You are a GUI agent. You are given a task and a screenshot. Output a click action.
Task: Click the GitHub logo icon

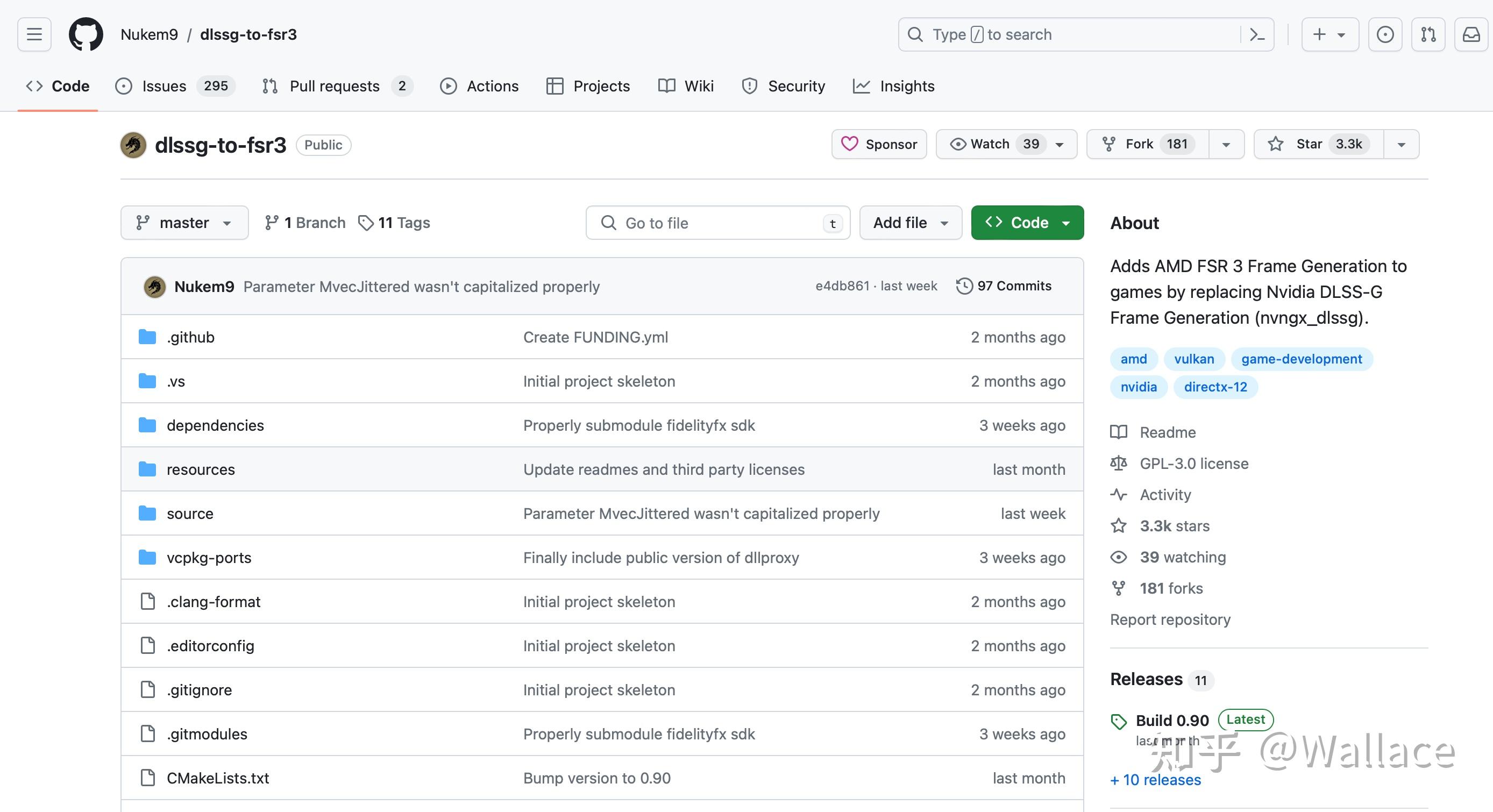(x=86, y=34)
